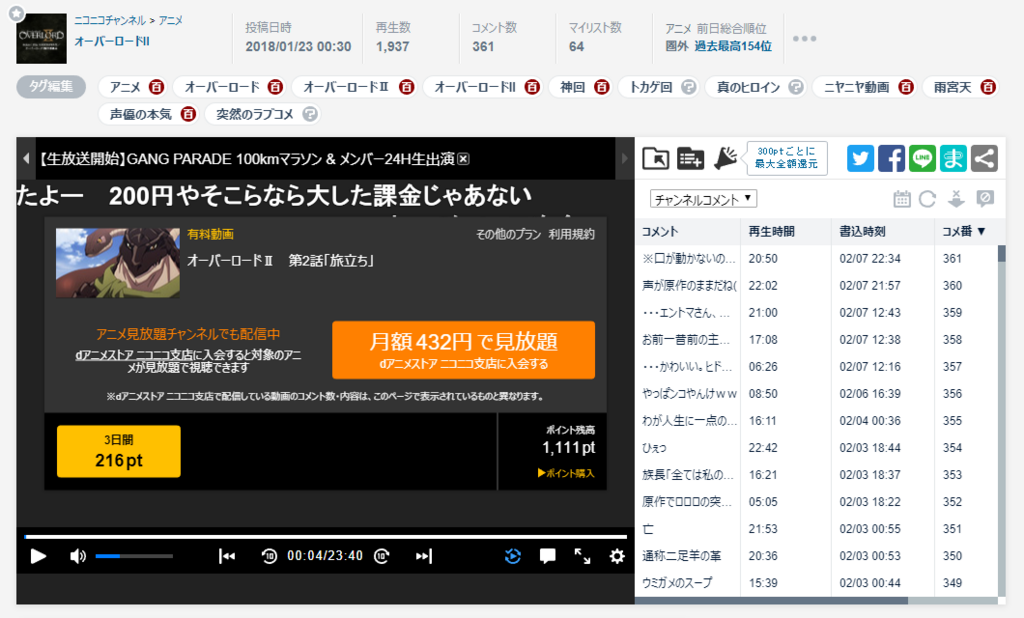Open comment NG settings icon
The width and height of the screenshot is (1024, 618).
(985, 199)
